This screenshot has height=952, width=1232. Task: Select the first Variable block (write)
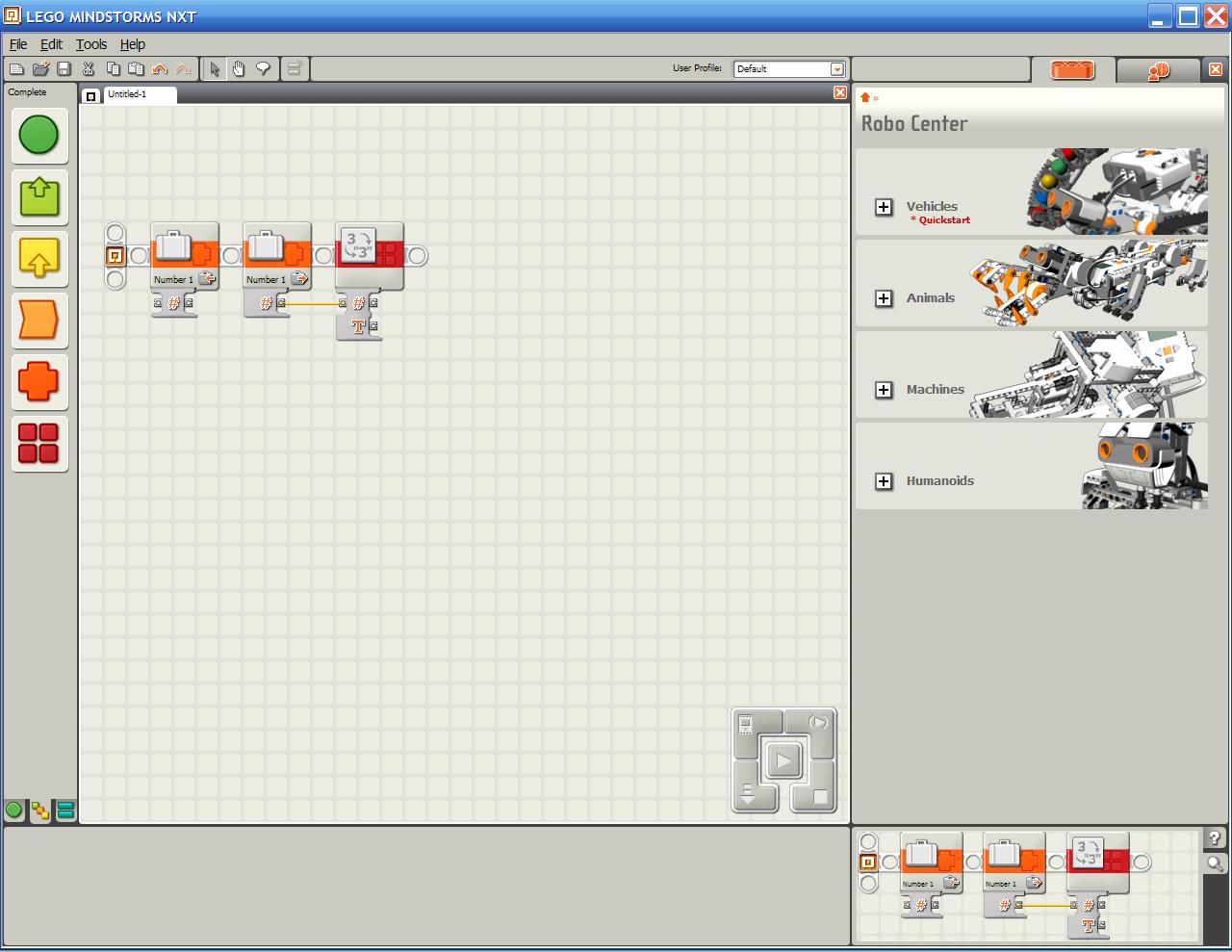[185, 256]
